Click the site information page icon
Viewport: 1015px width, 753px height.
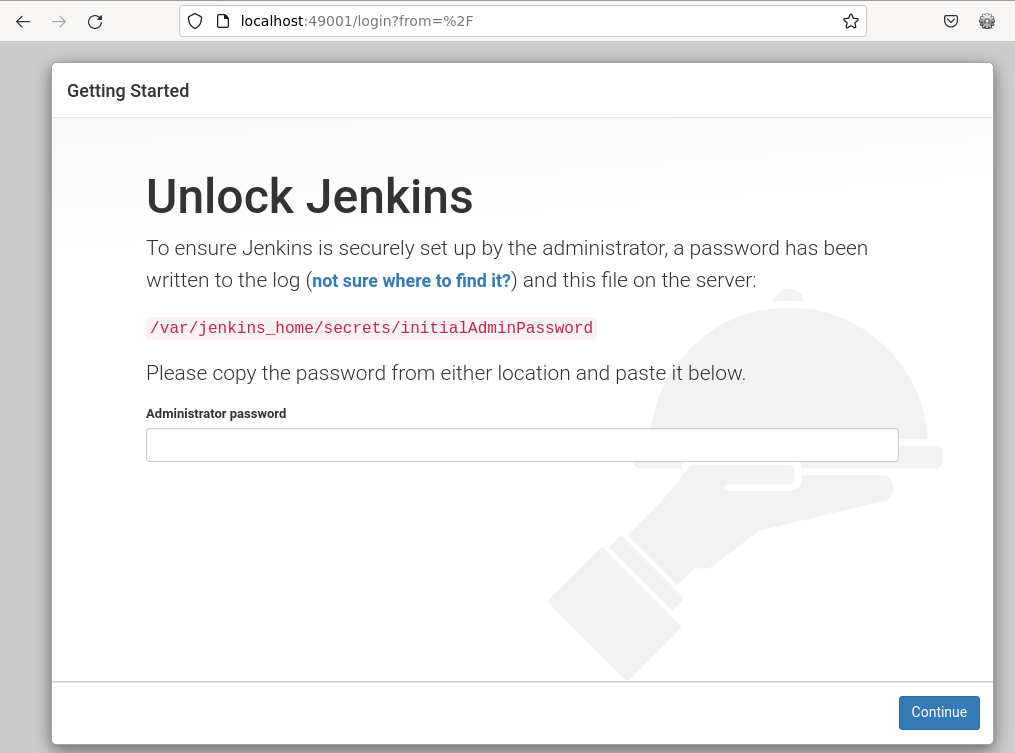point(223,21)
